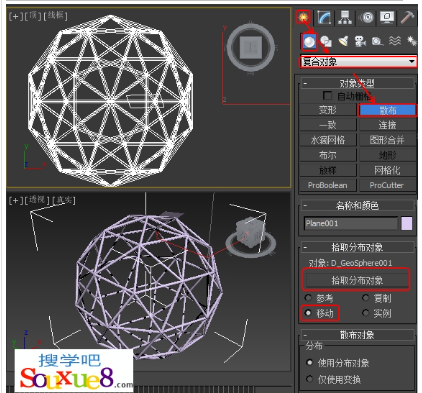The width and height of the screenshot is (422, 393).
Task: Open the Motion panel tab
Action: click(366, 17)
